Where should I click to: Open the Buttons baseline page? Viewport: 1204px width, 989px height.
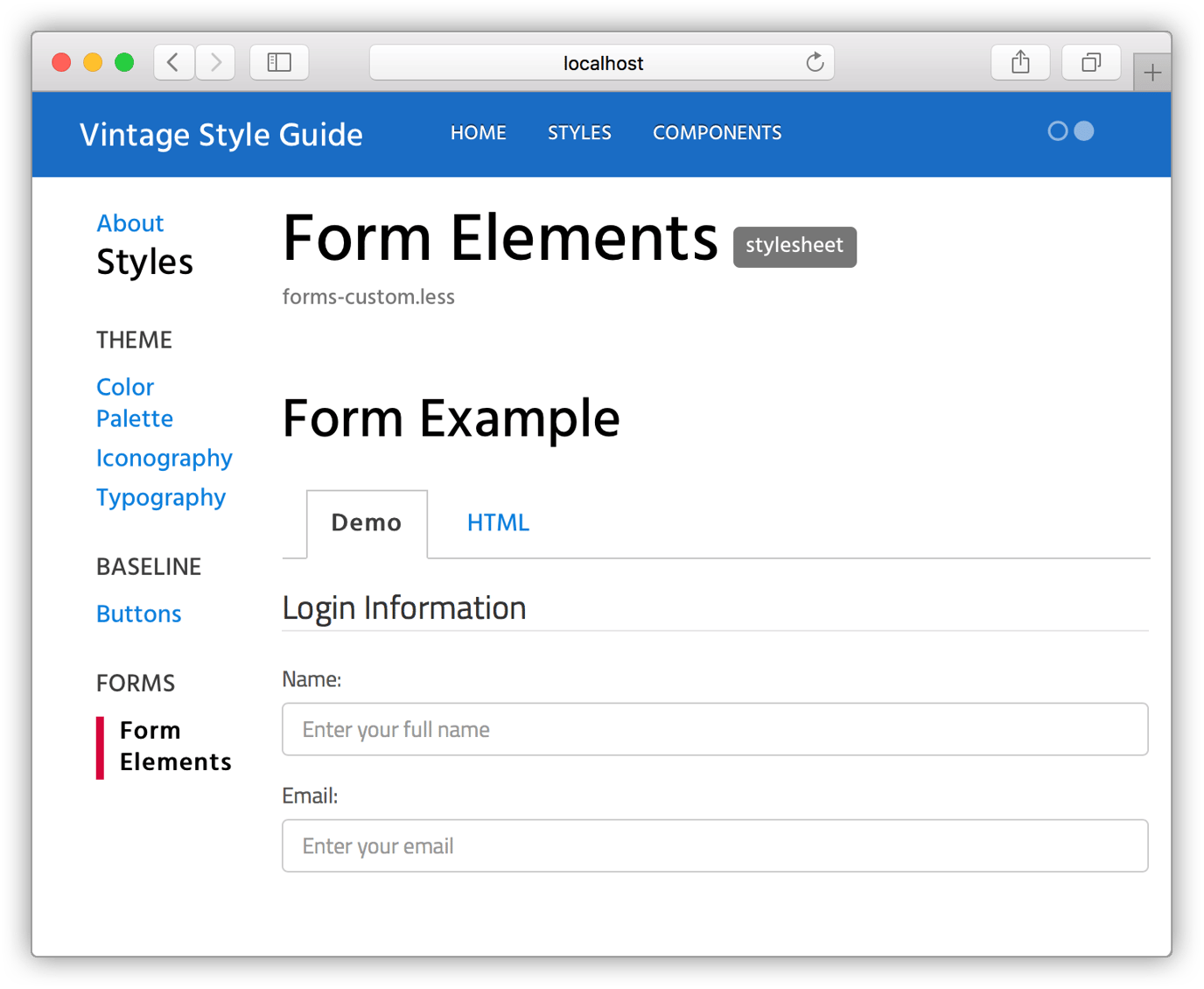click(138, 614)
